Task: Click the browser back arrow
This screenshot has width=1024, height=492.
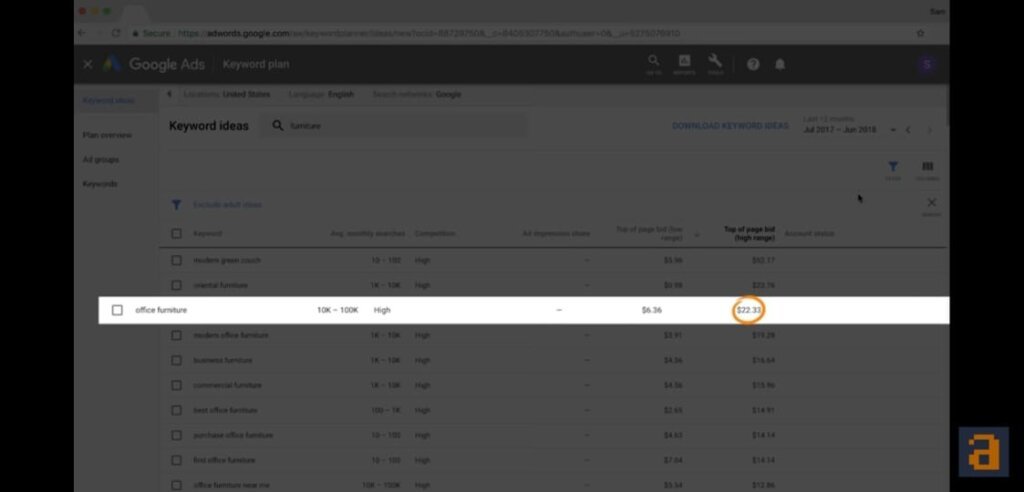Action: click(82, 33)
